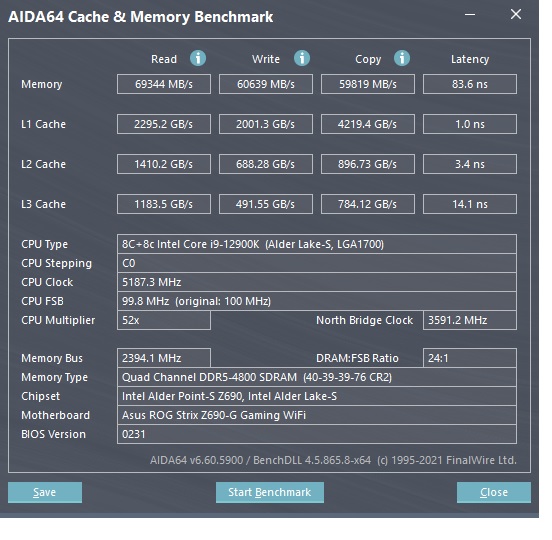Screen dimensions: 552x540
Task: Click the Write column info icon
Action: click(x=302, y=58)
